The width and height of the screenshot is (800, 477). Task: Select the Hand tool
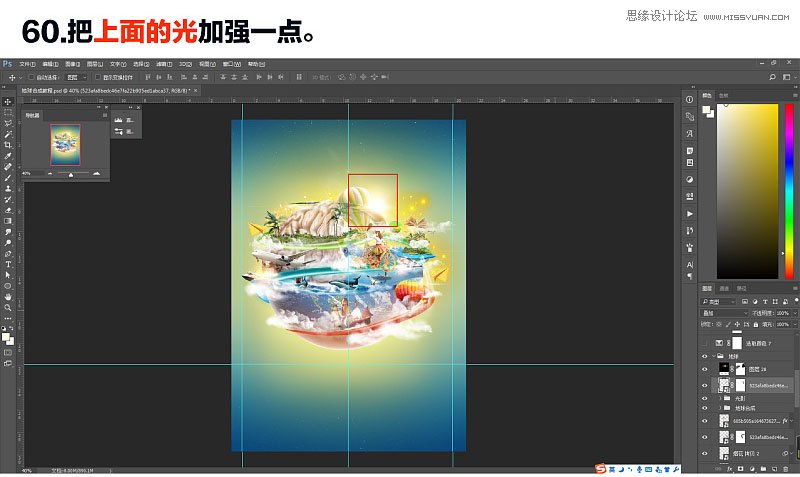(x=8, y=296)
